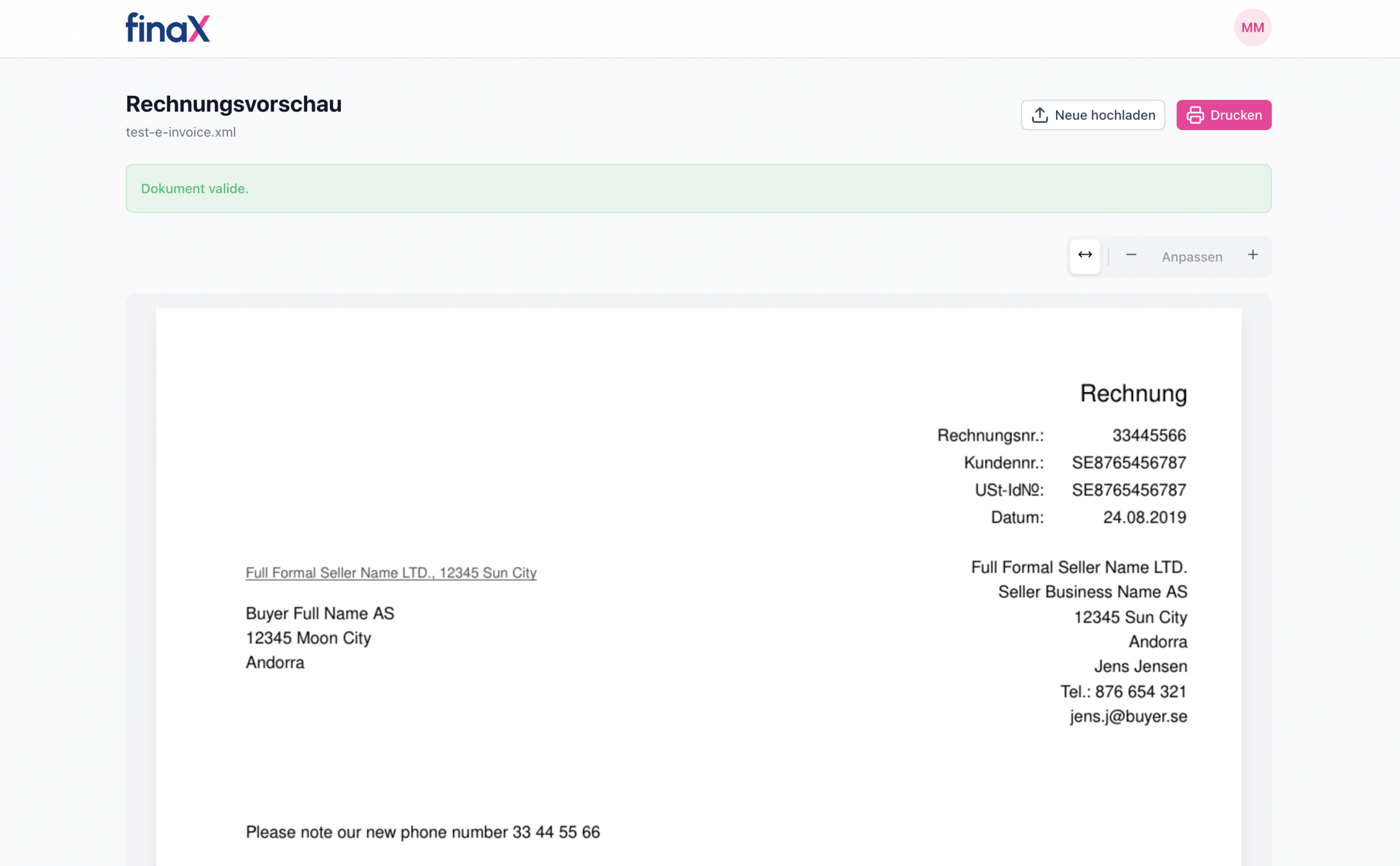Click the Buyer Full Name AS text
The height and width of the screenshot is (866, 1400).
[319, 613]
